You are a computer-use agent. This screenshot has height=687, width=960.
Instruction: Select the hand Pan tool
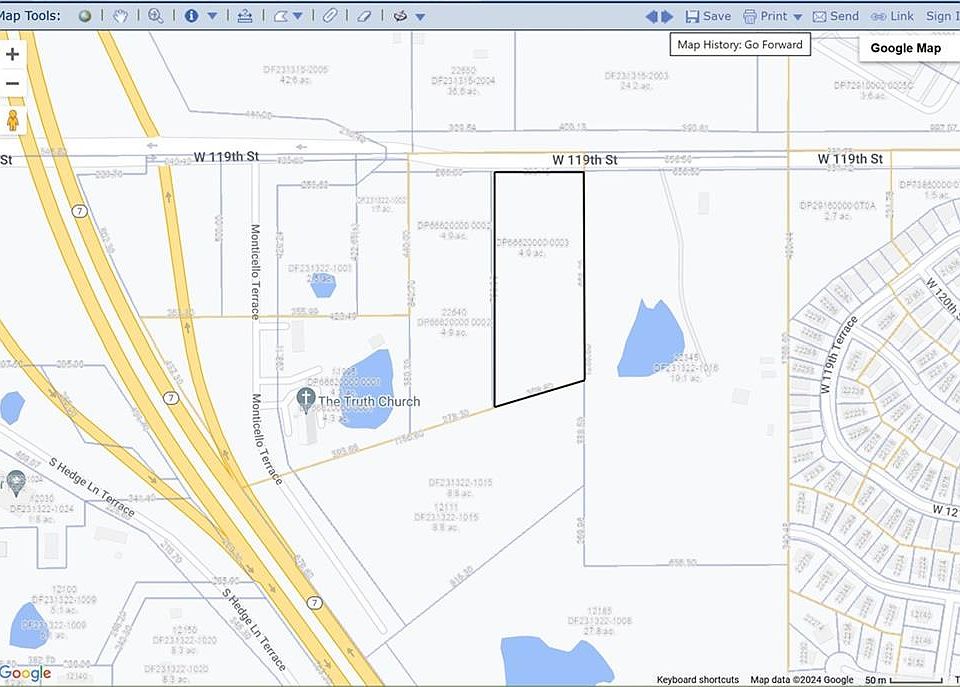coord(121,16)
